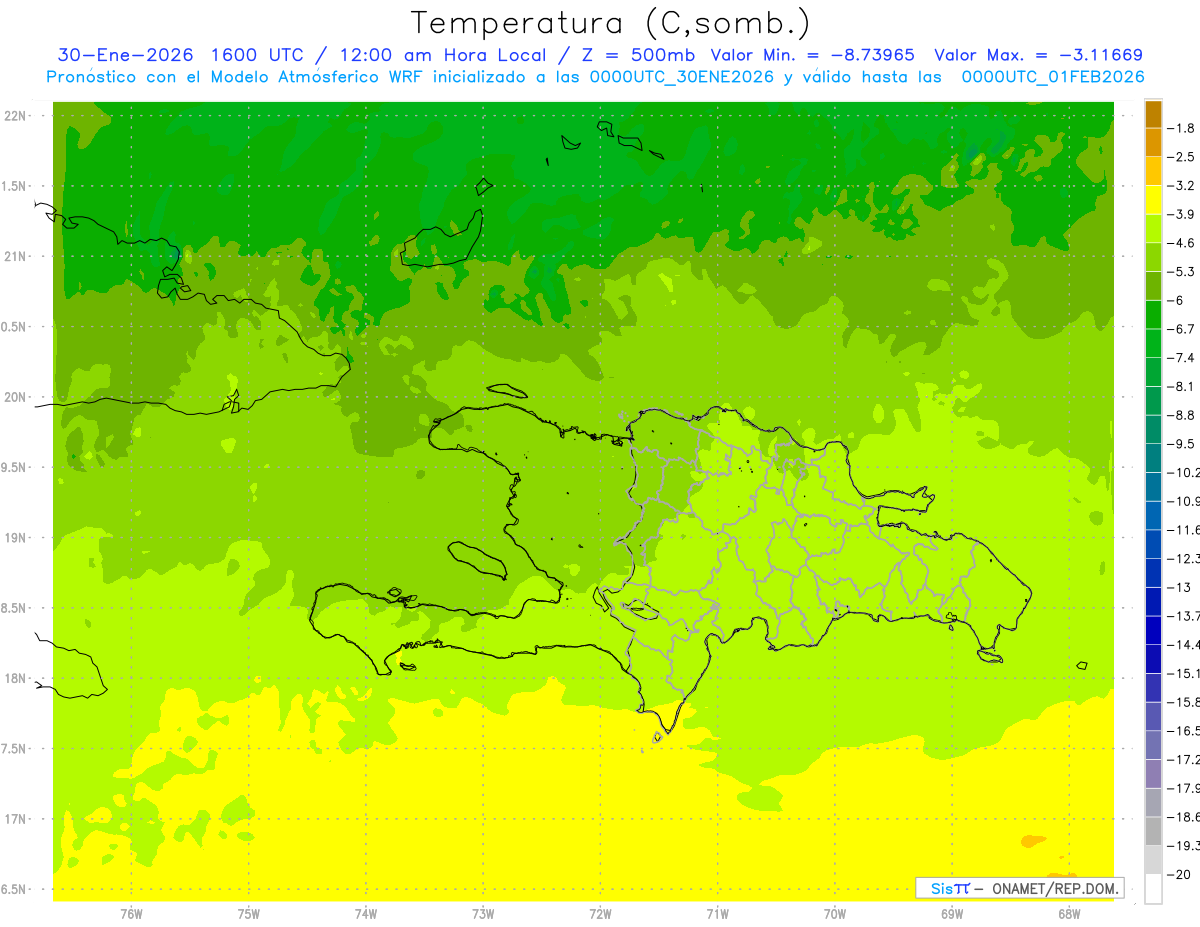
Task: Pick the white swatch below -20 on colorbar
Action: [1153, 889]
